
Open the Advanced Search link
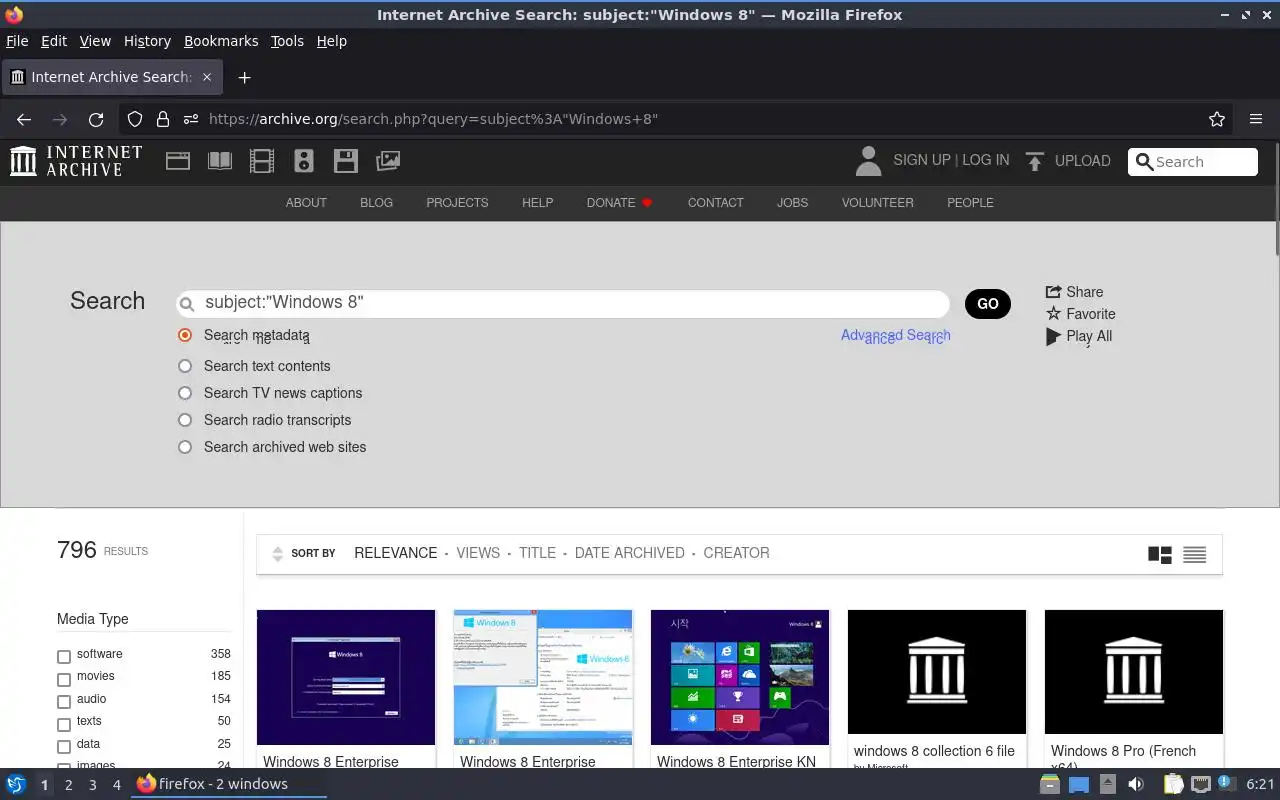(x=896, y=335)
